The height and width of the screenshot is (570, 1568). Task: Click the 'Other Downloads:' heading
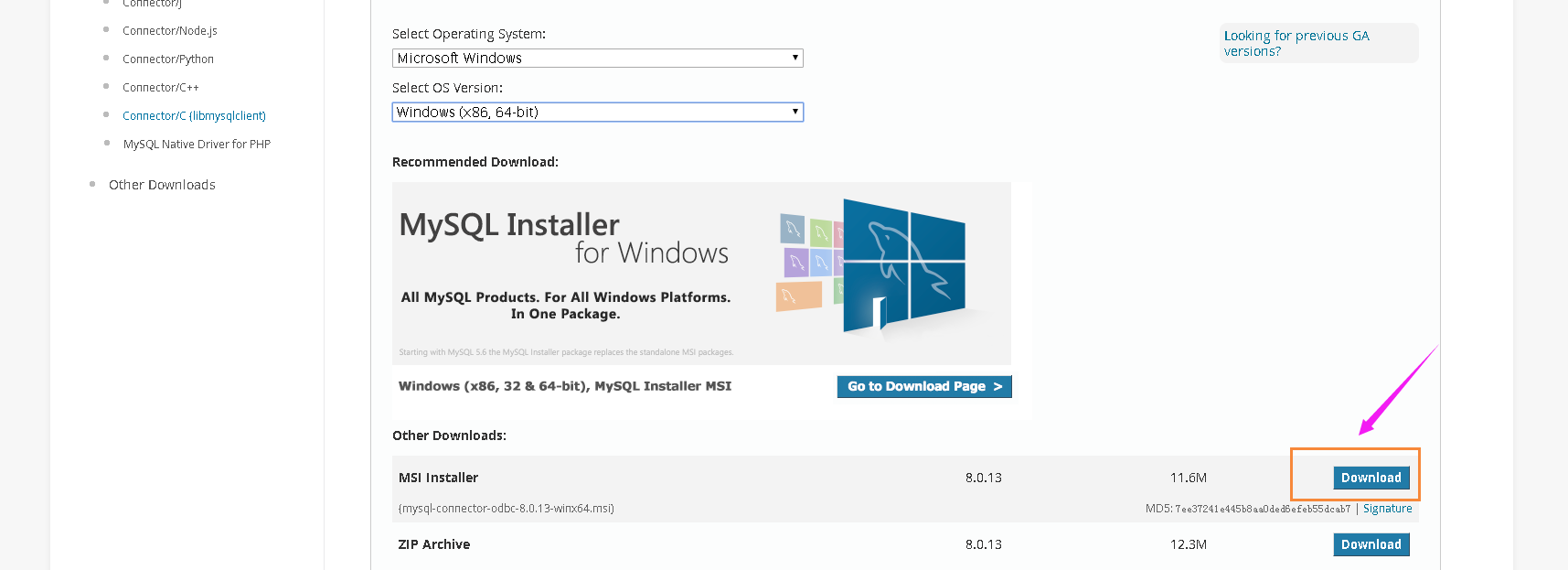pos(449,436)
